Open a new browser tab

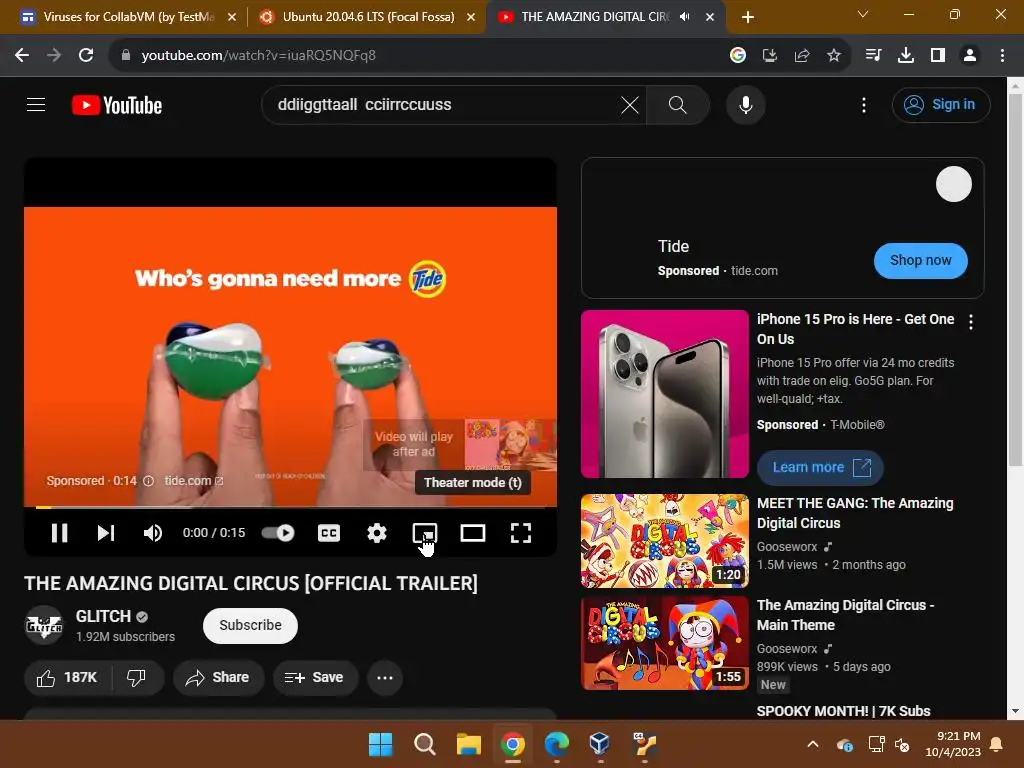[x=748, y=17]
